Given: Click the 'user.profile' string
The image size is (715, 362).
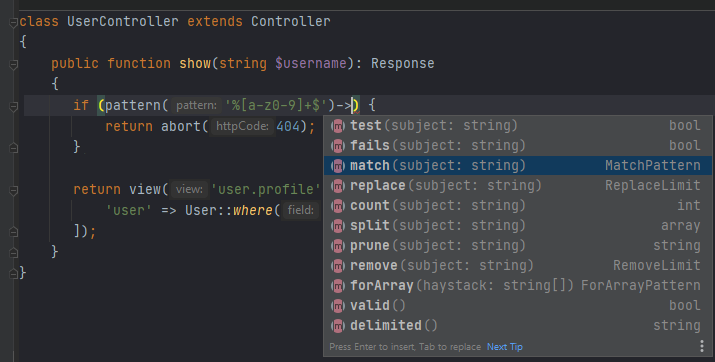Looking at the screenshot, I should pyautogui.click(x=265, y=189).
